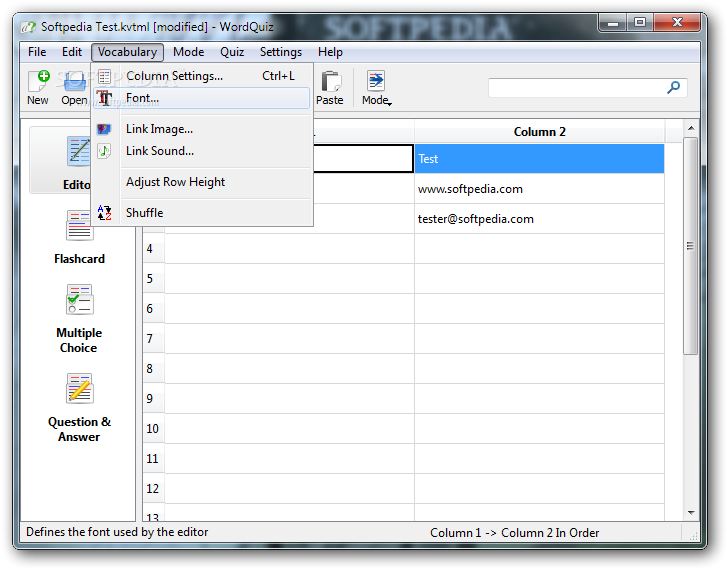Click Column 1 -> Column 2 In Order status
Screen dimensions: 728x570
coord(514,533)
